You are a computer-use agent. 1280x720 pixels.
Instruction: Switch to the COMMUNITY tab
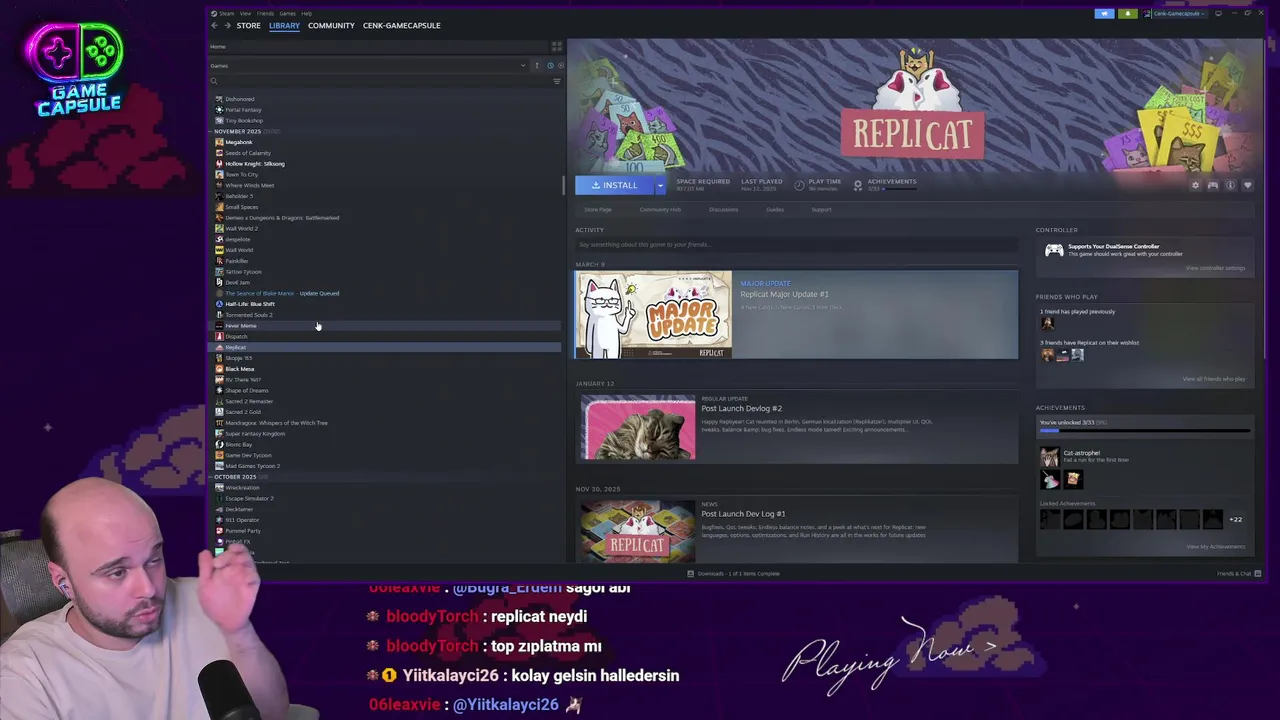331,25
